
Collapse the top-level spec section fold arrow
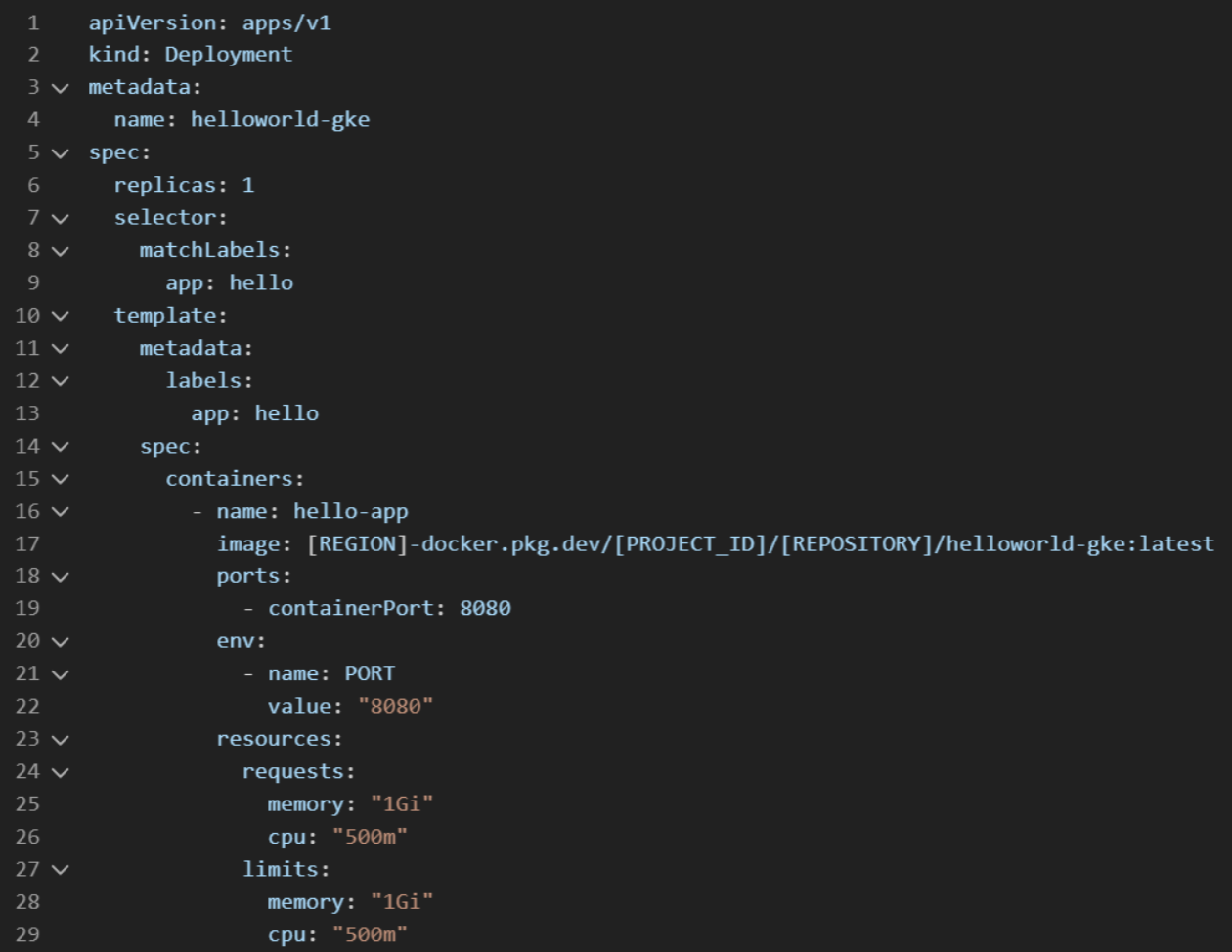[x=61, y=153]
